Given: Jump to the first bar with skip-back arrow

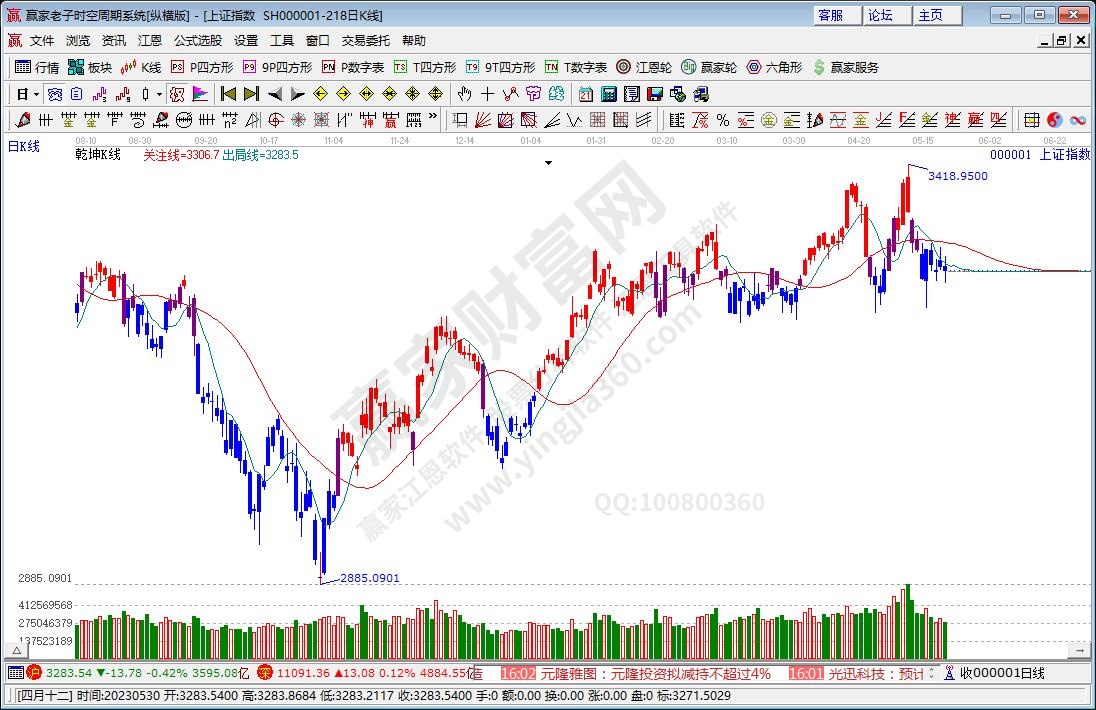Looking at the screenshot, I should pos(228,94).
